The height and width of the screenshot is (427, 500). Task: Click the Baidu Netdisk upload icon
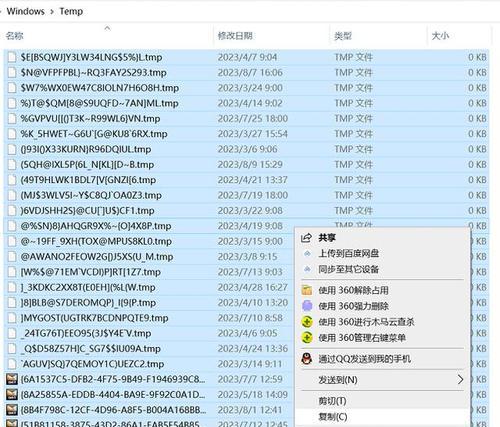click(307, 254)
